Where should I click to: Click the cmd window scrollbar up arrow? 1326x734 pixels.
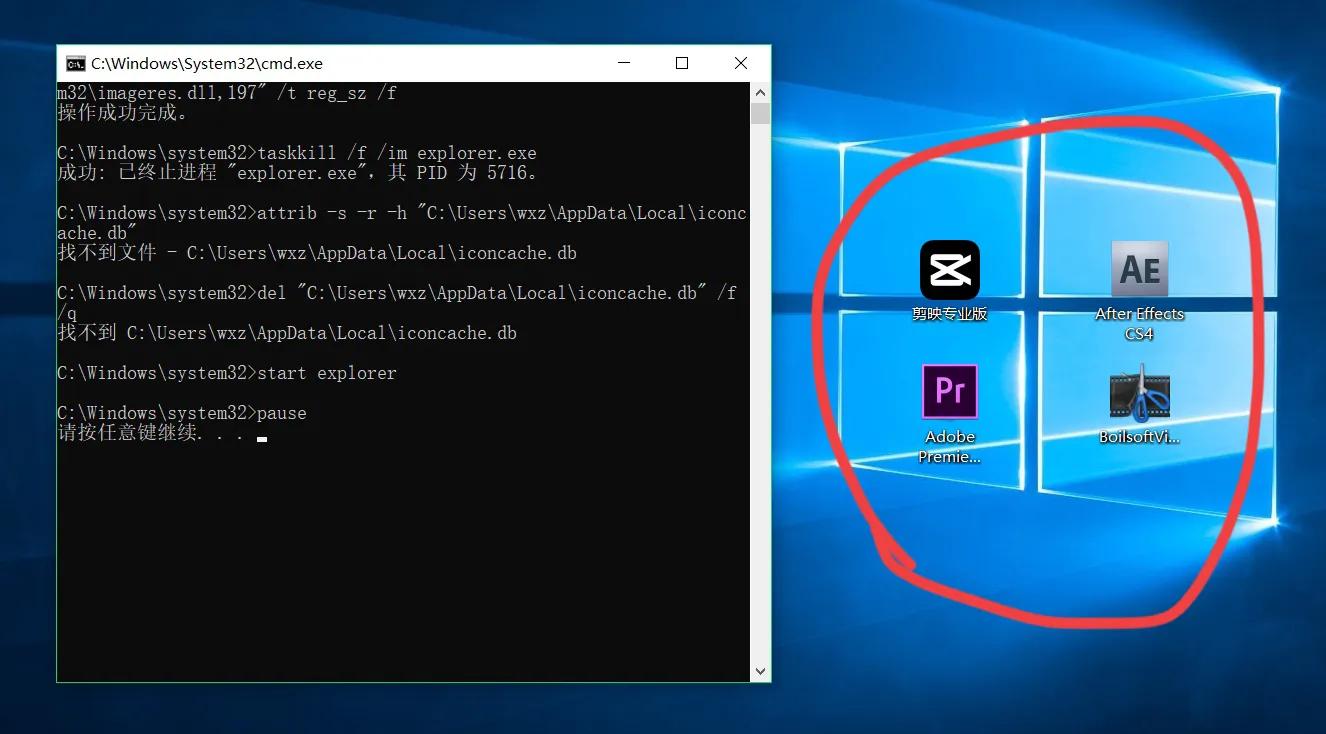pos(760,92)
